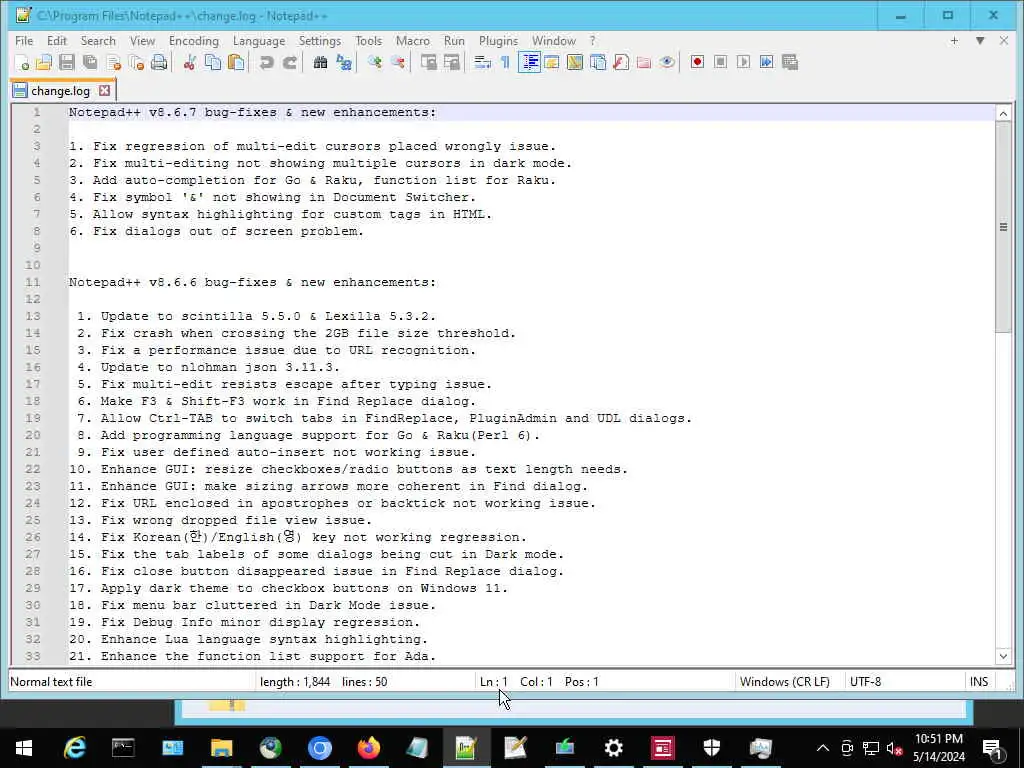
Task: Click the X beside the menu bar dropdown
Action: click(1004, 40)
